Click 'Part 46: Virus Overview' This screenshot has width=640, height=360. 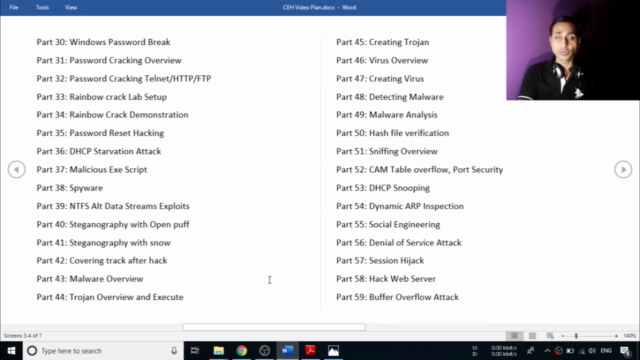coord(382,60)
